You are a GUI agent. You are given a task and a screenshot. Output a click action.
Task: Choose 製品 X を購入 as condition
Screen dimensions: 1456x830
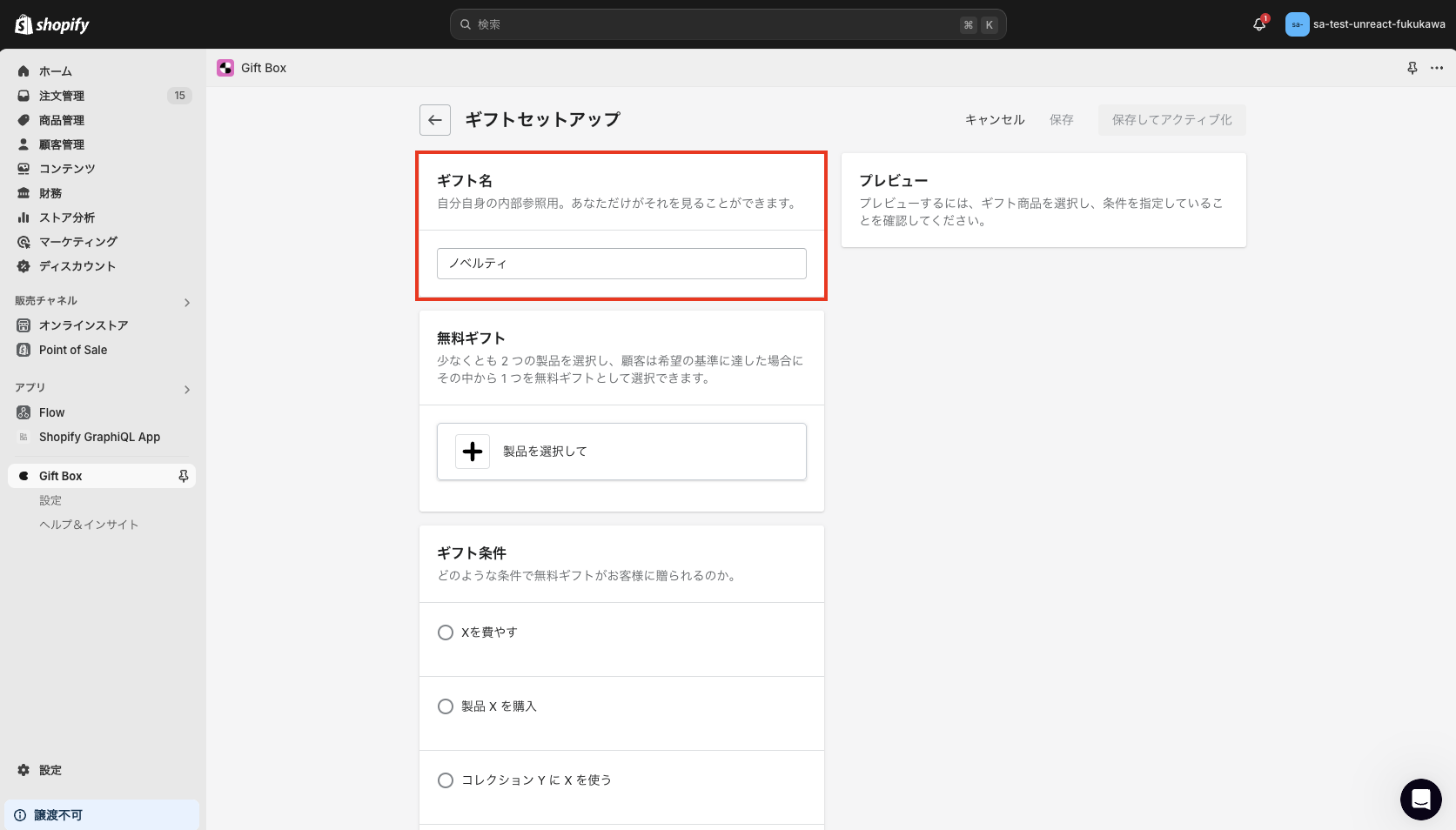(446, 706)
